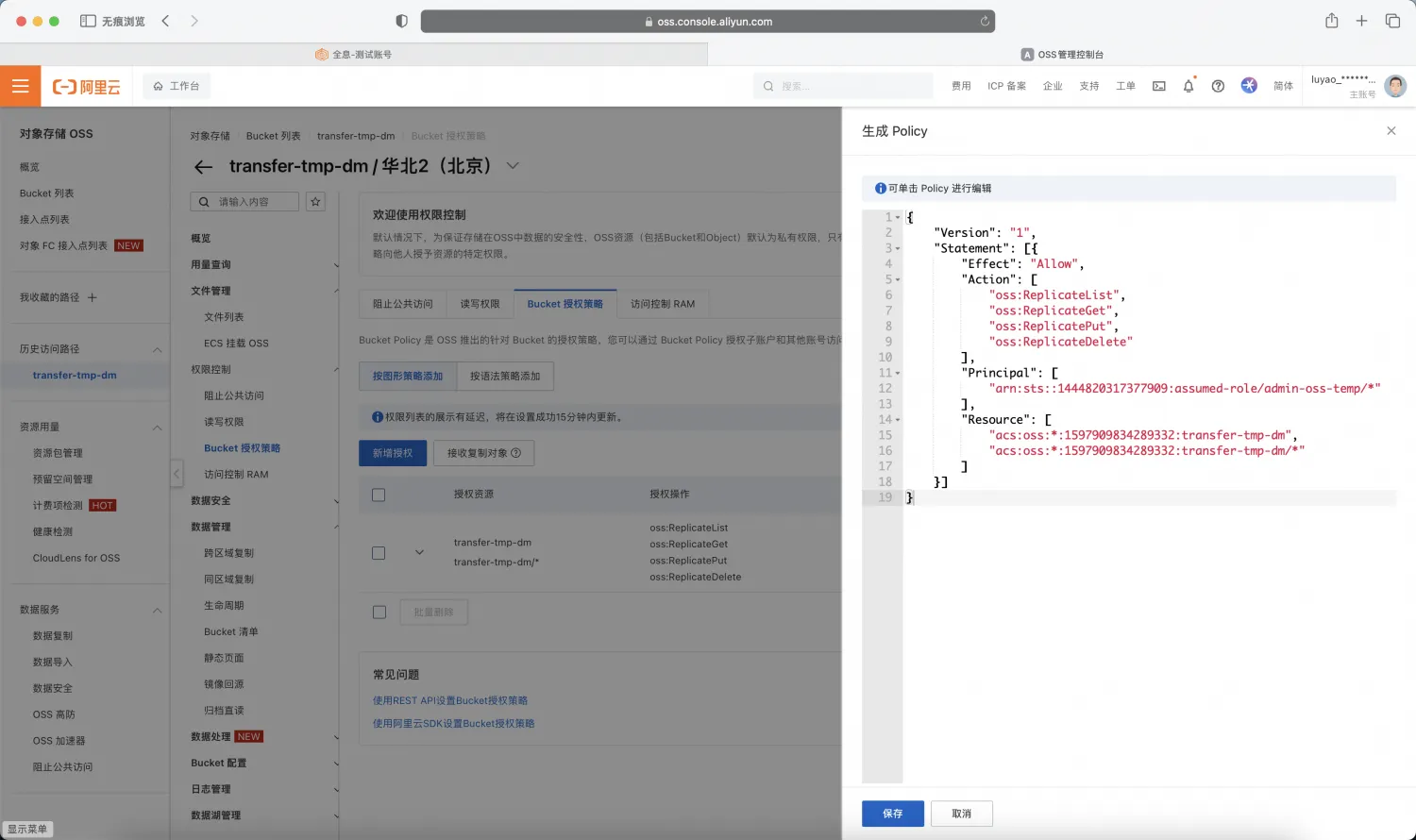Save the generated policy with 保存

[892, 814]
